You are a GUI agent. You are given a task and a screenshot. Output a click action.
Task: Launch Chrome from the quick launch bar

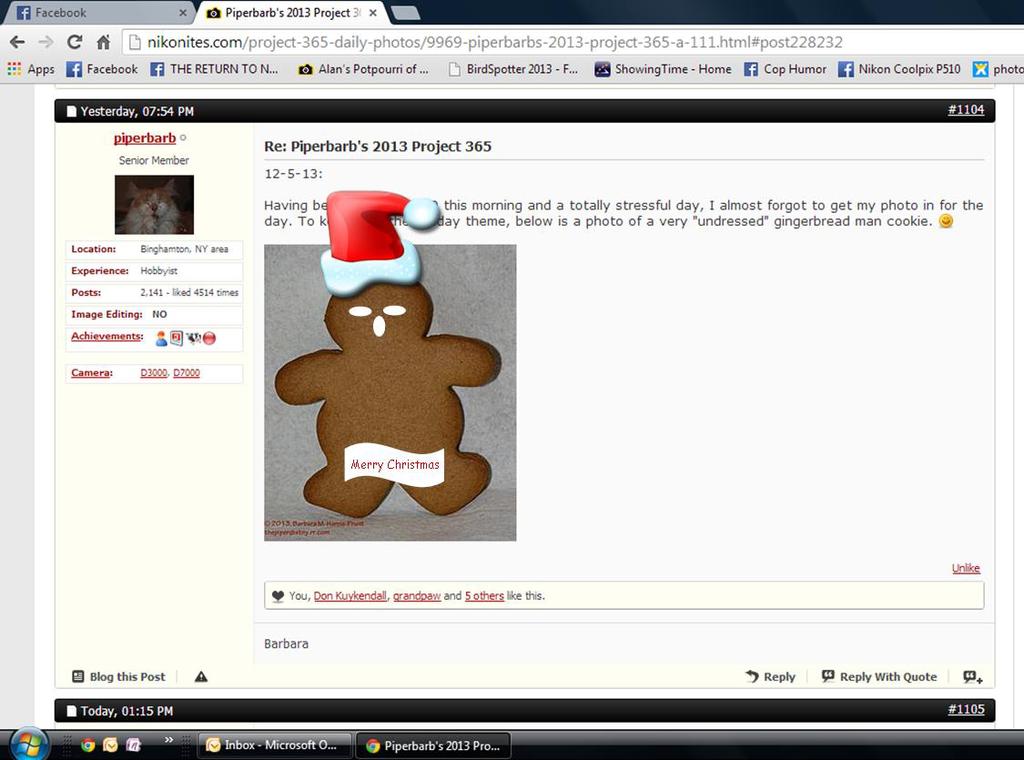(88, 745)
